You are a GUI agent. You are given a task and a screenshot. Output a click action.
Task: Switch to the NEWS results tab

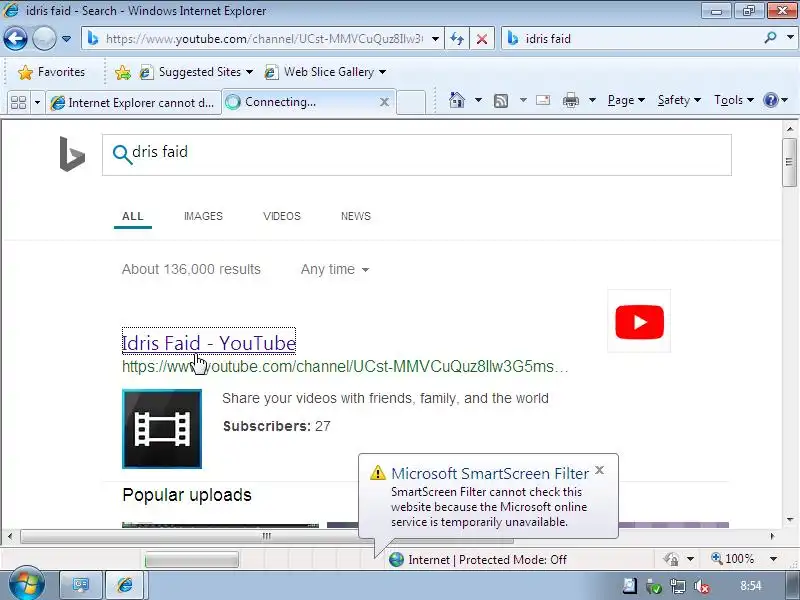click(x=356, y=216)
